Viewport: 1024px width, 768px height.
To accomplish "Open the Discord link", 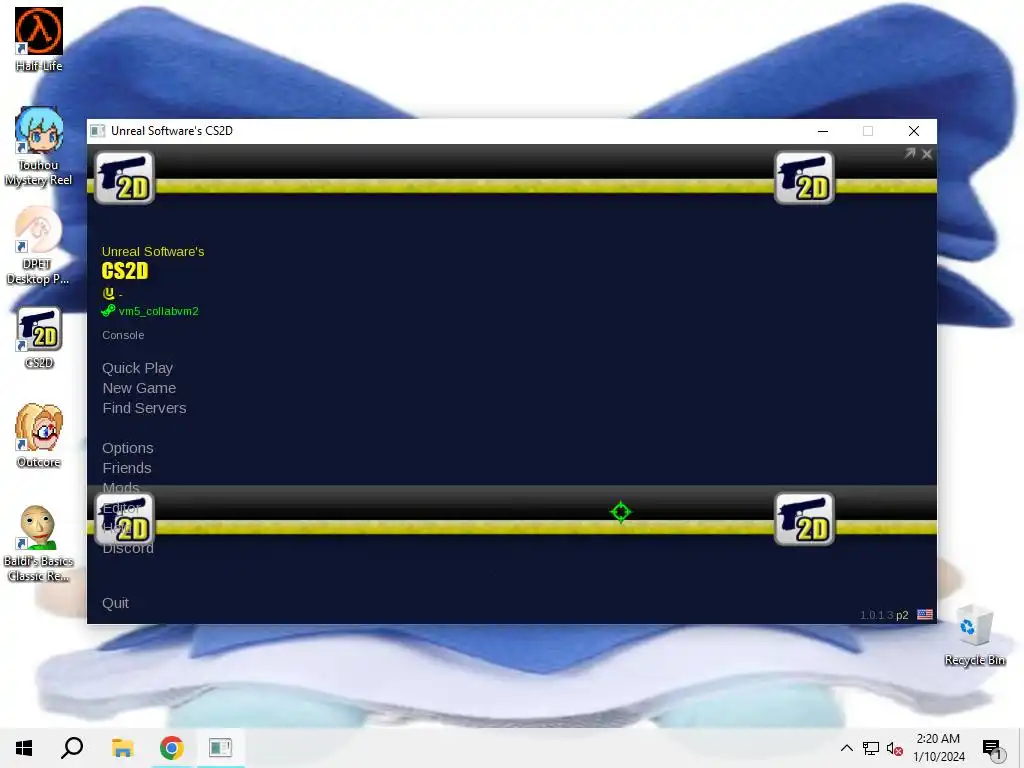I will pos(128,548).
